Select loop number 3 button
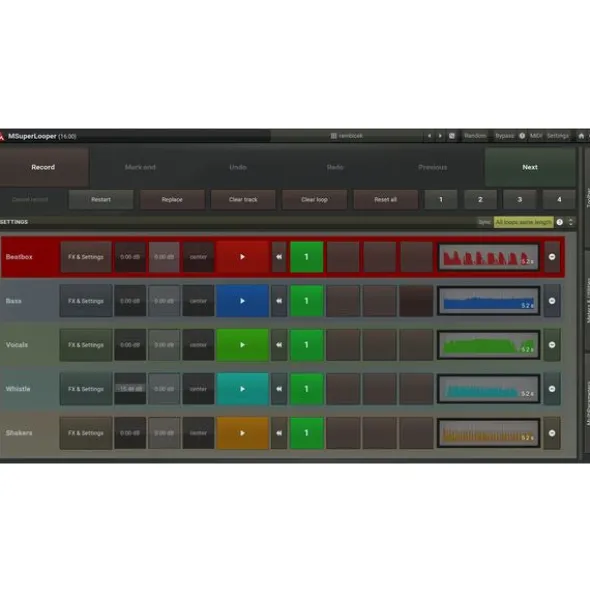 click(x=520, y=199)
